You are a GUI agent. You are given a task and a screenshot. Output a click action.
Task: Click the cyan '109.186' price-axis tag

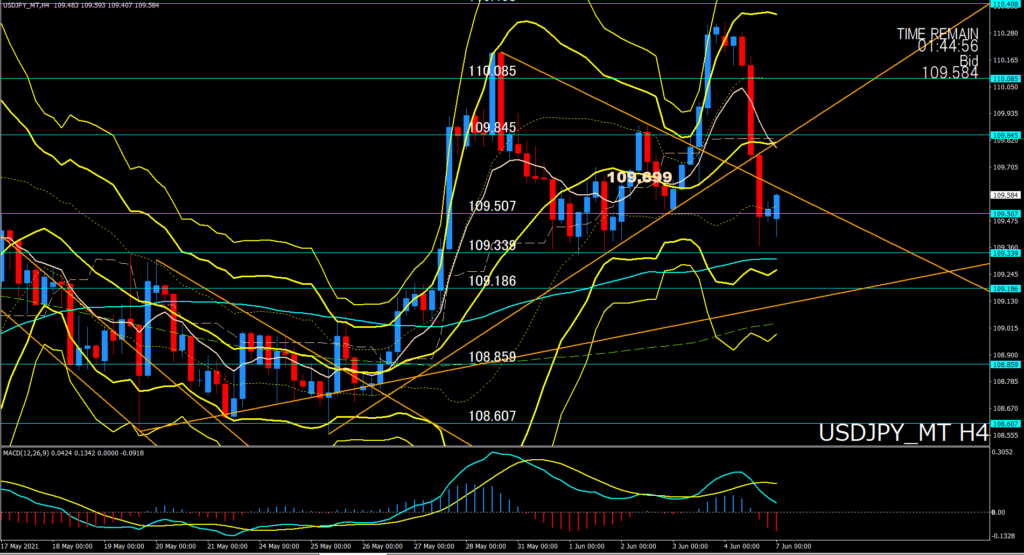tap(1006, 289)
